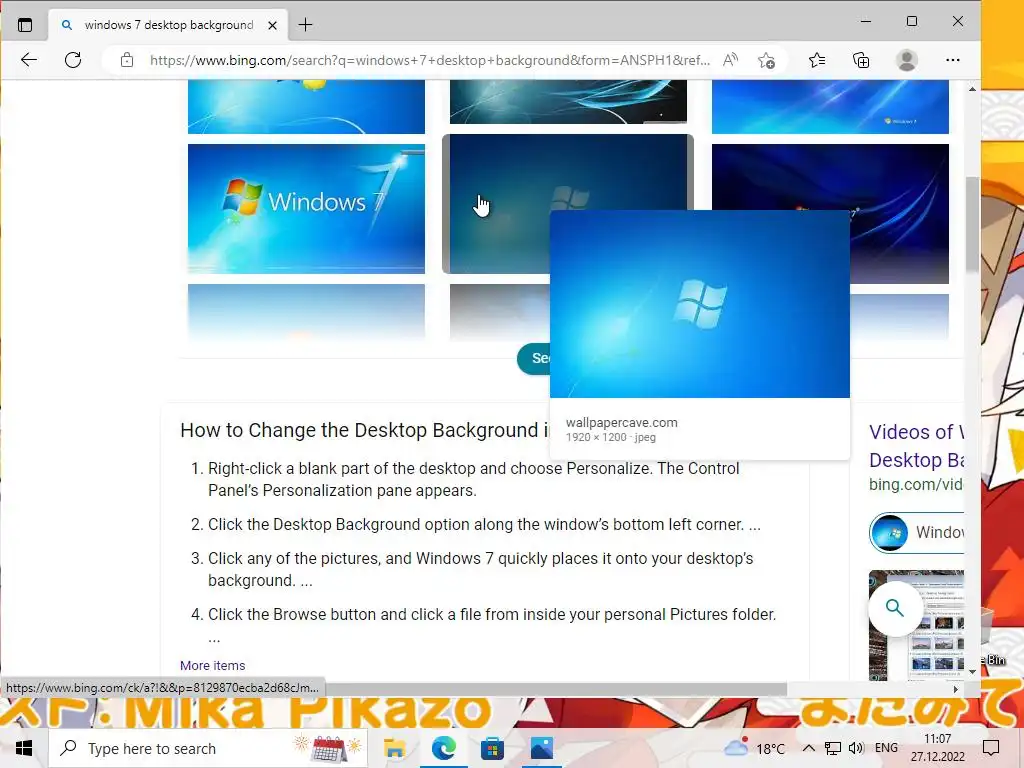Open the Collections icon
1024x768 pixels.
(861, 60)
